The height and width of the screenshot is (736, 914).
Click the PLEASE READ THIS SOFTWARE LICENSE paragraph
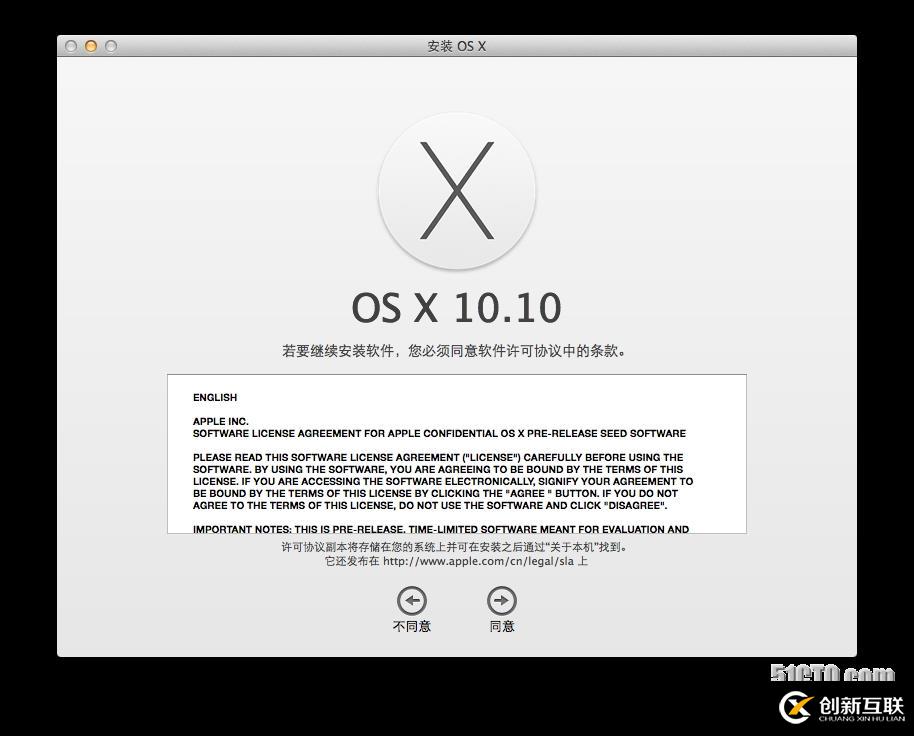click(x=443, y=481)
